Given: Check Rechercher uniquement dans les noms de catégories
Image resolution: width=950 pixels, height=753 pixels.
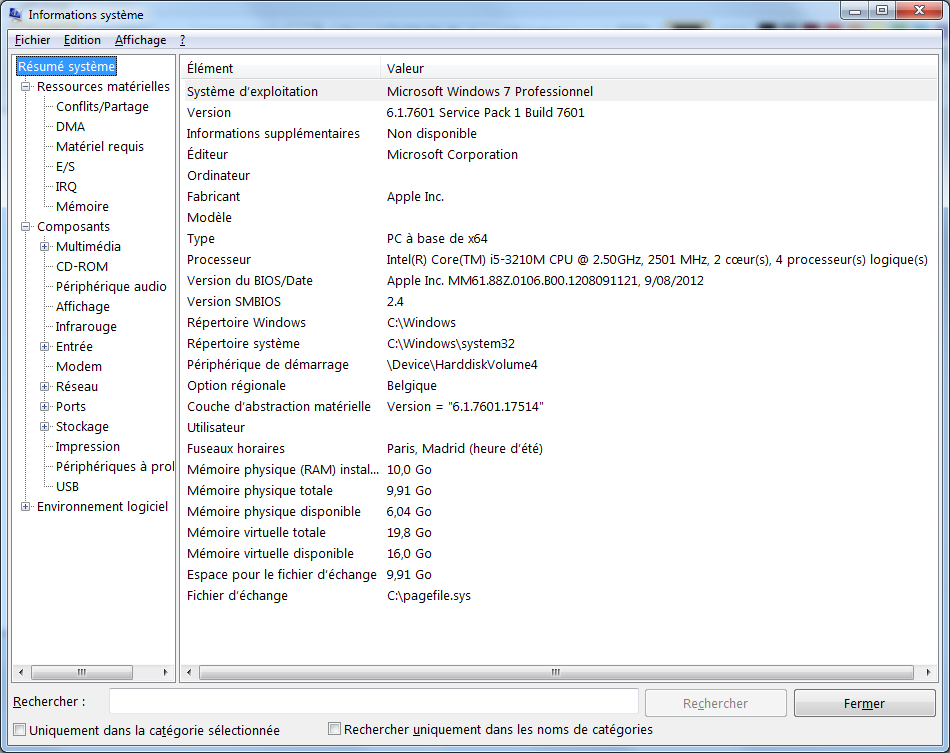Looking at the screenshot, I should pos(334,729).
